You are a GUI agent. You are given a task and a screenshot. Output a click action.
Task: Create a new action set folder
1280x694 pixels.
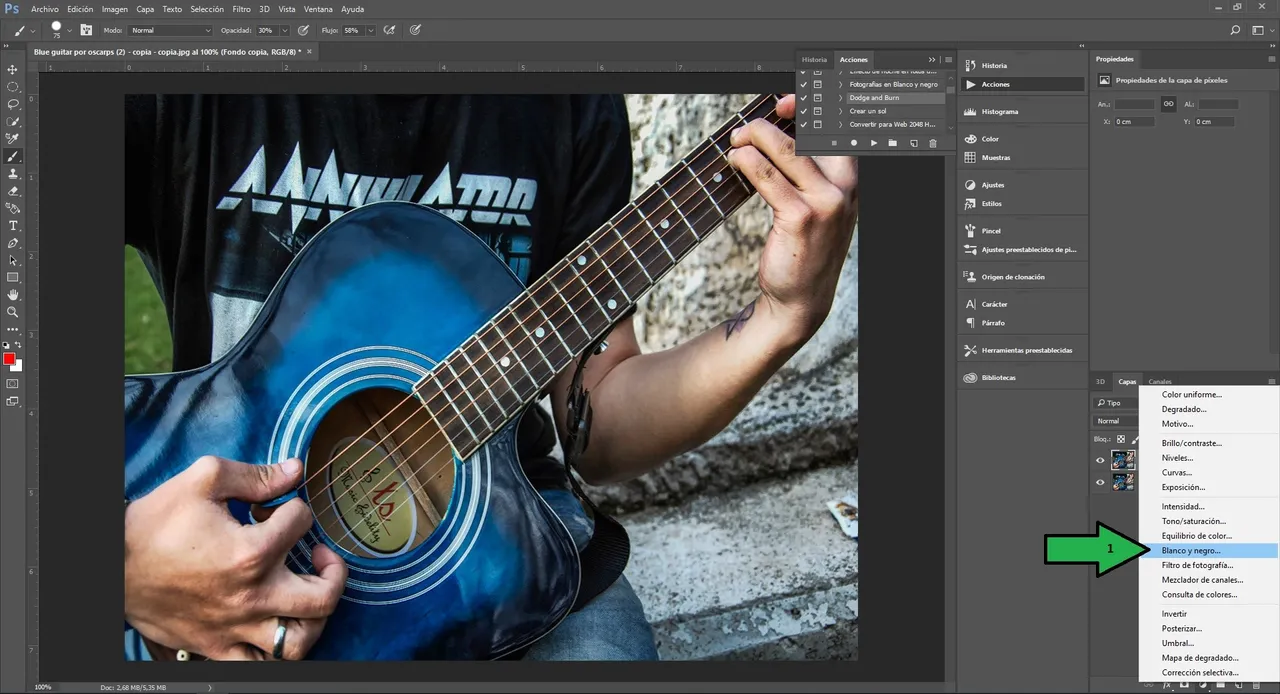pyautogui.click(x=893, y=143)
